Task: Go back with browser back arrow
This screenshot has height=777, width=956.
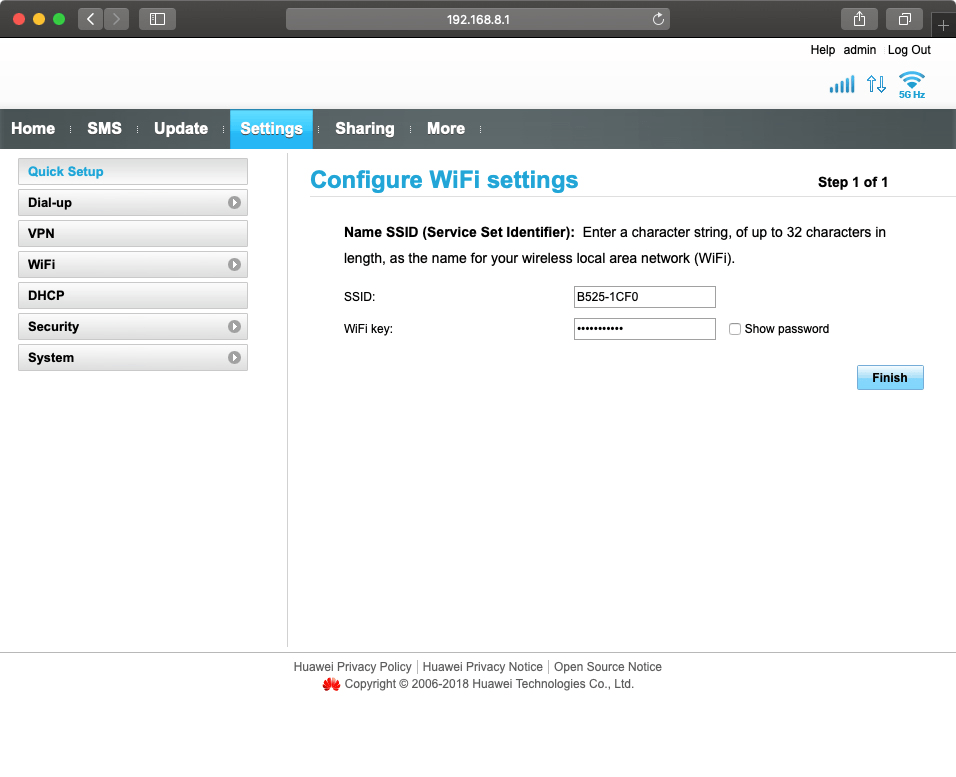Action: [91, 19]
